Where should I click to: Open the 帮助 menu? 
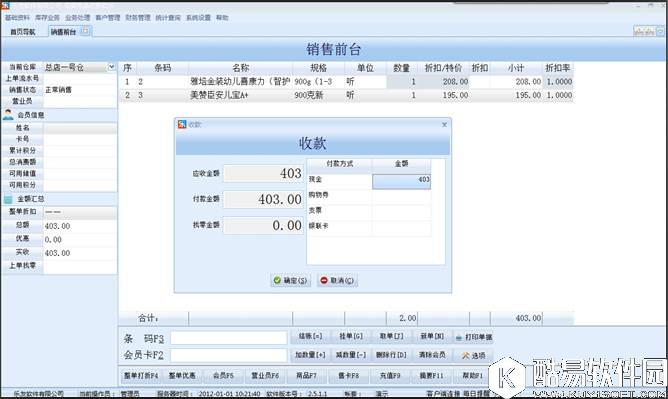pos(222,17)
